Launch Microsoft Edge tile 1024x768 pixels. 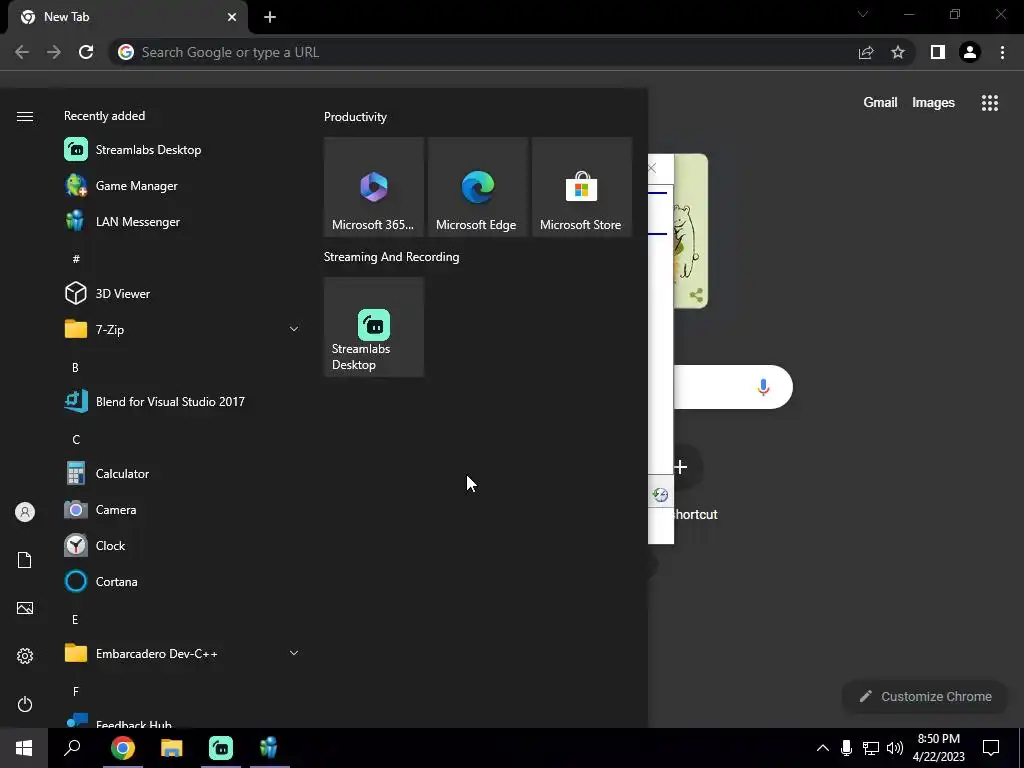pos(477,187)
